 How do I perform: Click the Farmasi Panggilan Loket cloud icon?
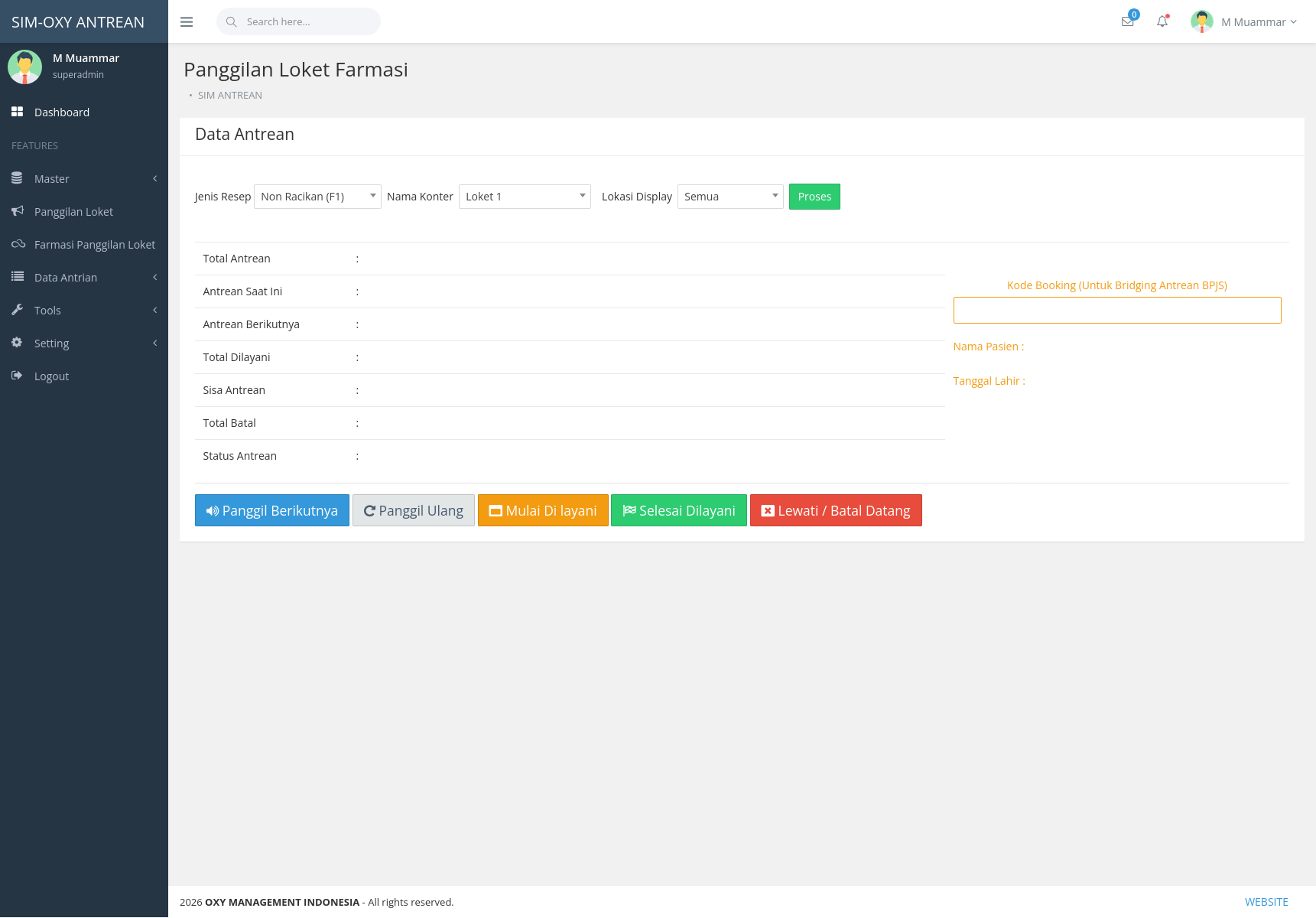18,244
